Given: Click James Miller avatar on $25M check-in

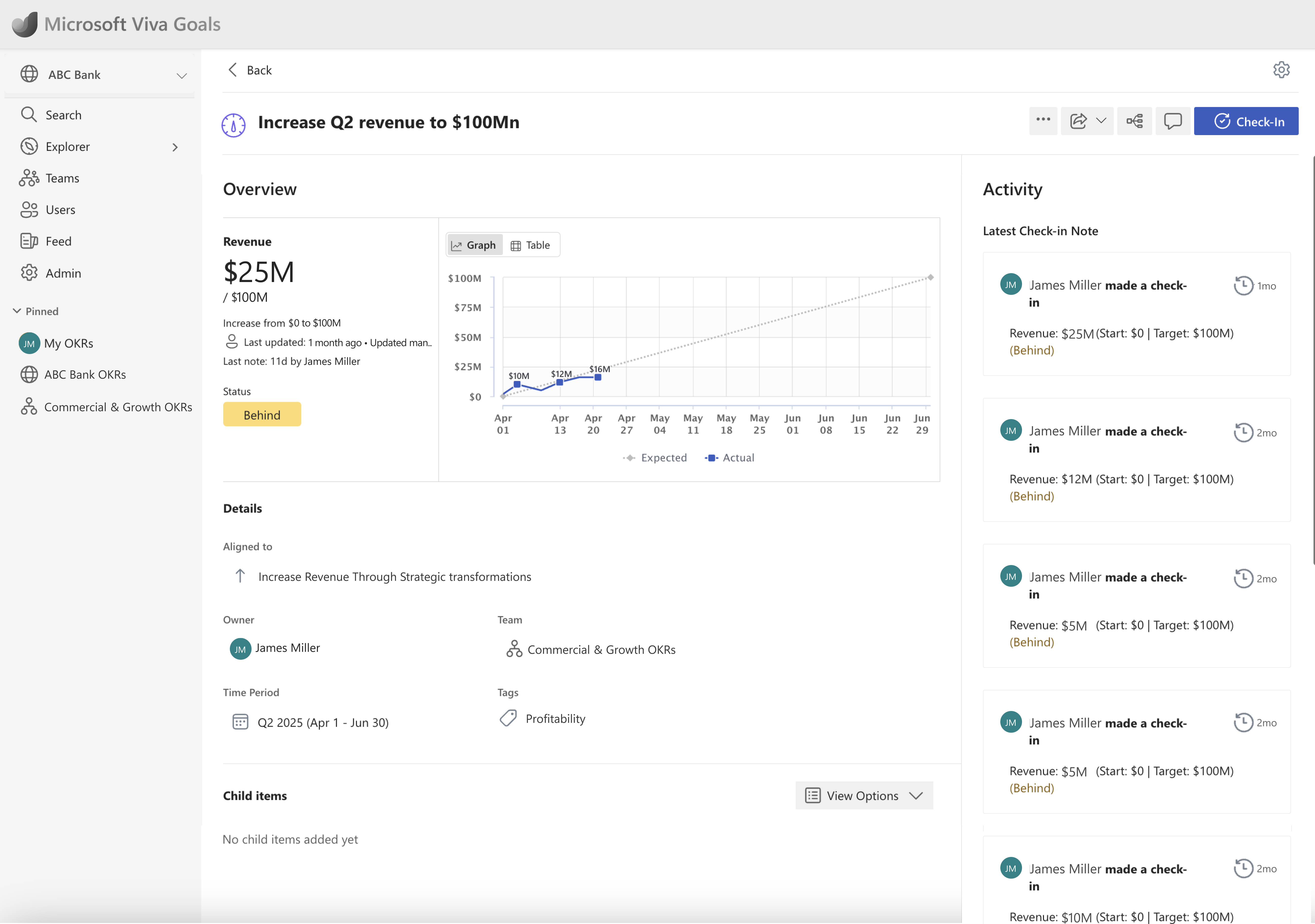Looking at the screenshot, I should 1011,284.
